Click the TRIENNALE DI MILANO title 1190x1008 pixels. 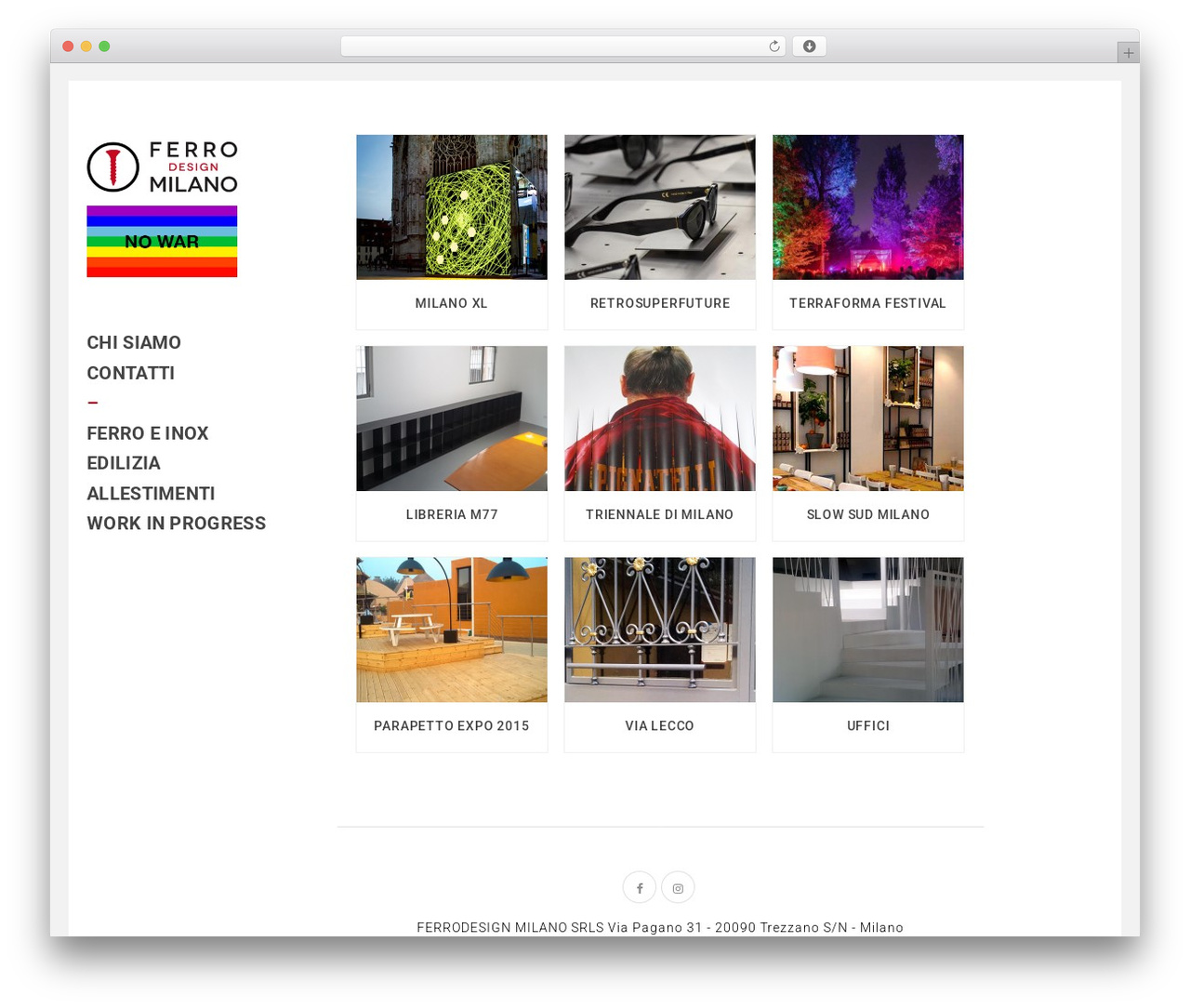(660, 514)
